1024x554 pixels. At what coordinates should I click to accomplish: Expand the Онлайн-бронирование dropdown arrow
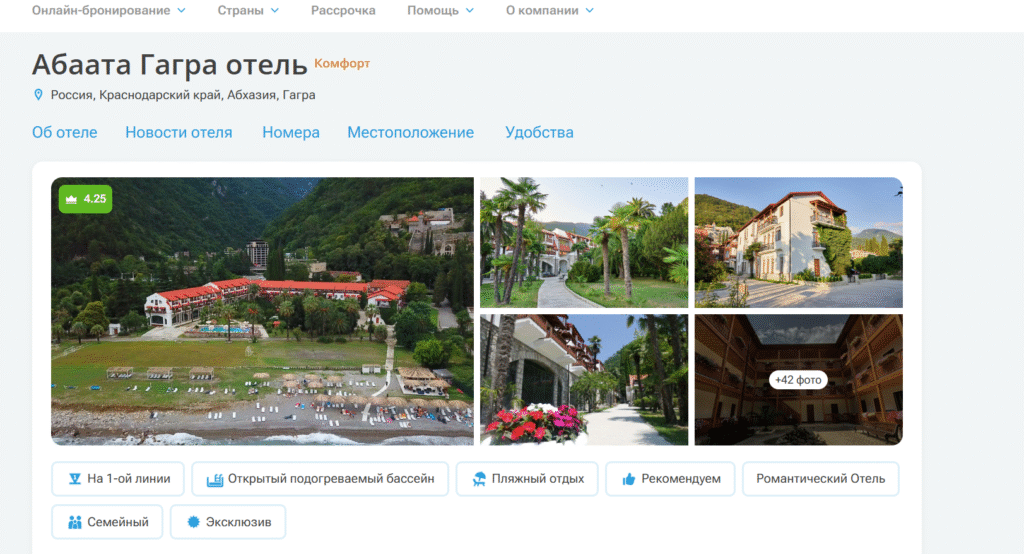(182, 10)
